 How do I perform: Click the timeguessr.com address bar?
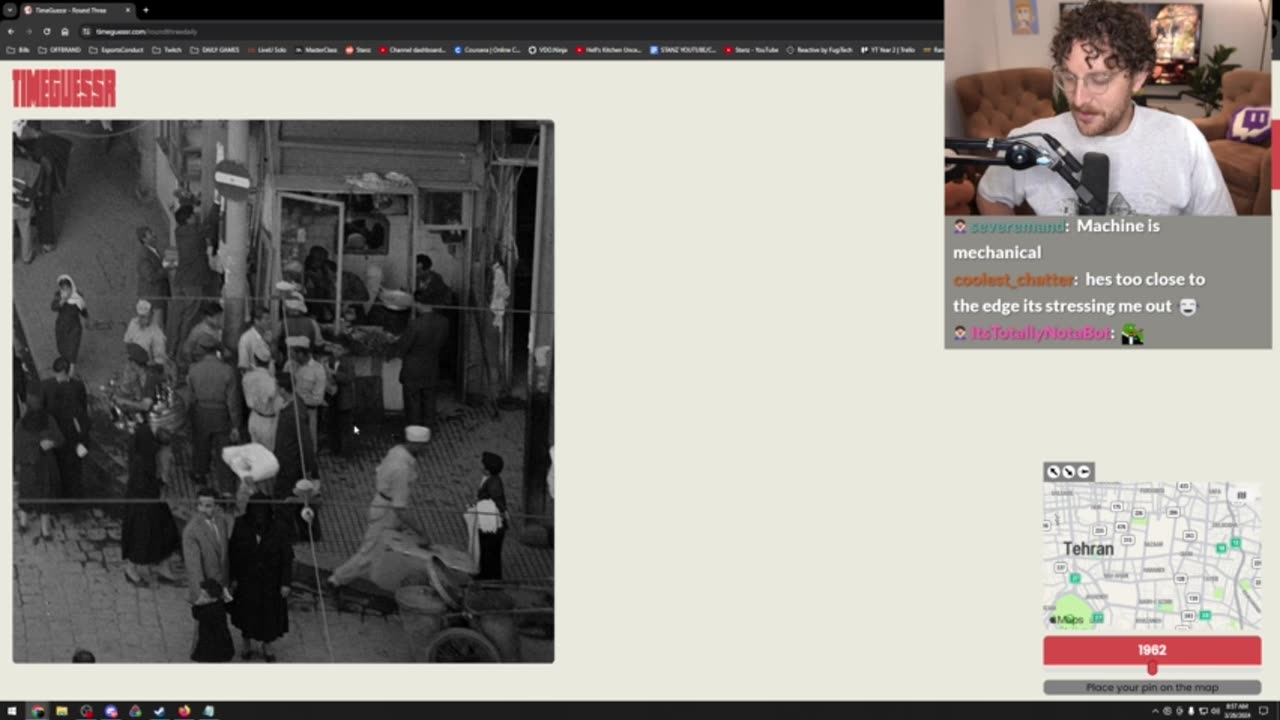pyautogui.click(x=510, y=31)
